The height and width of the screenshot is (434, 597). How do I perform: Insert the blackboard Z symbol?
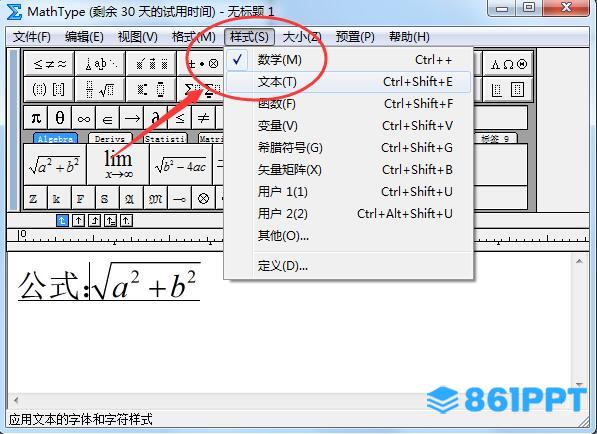coord(35,198)
